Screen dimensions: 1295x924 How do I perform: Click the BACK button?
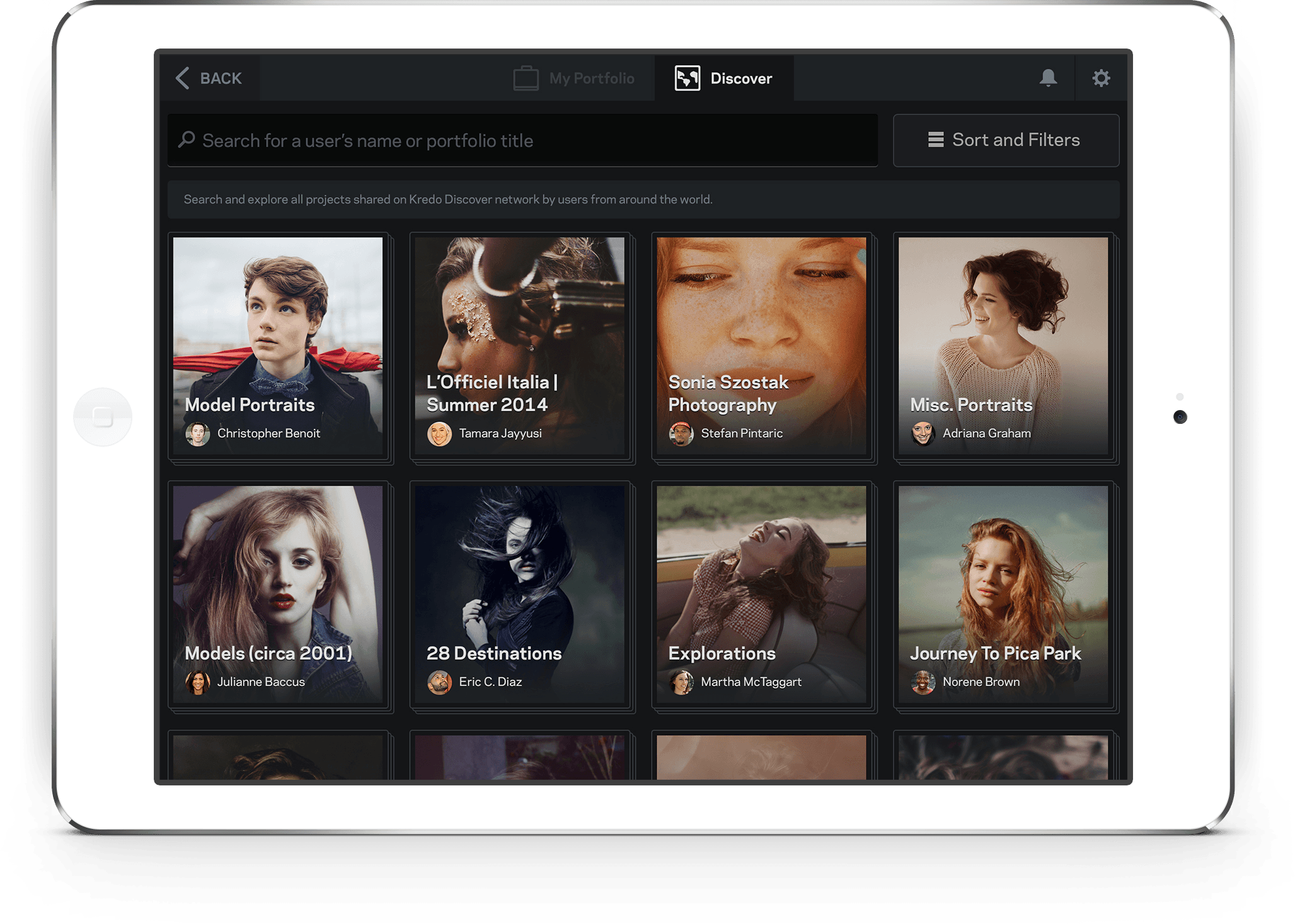coord(210,77)
